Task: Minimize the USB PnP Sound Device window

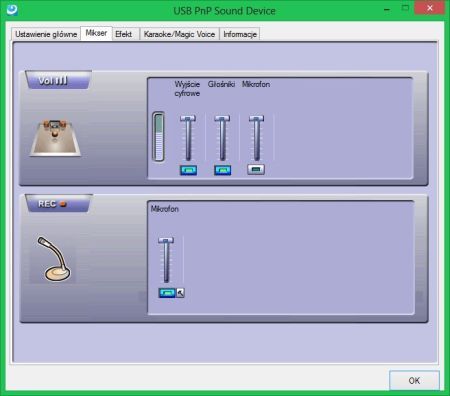Action: [387, 9]
